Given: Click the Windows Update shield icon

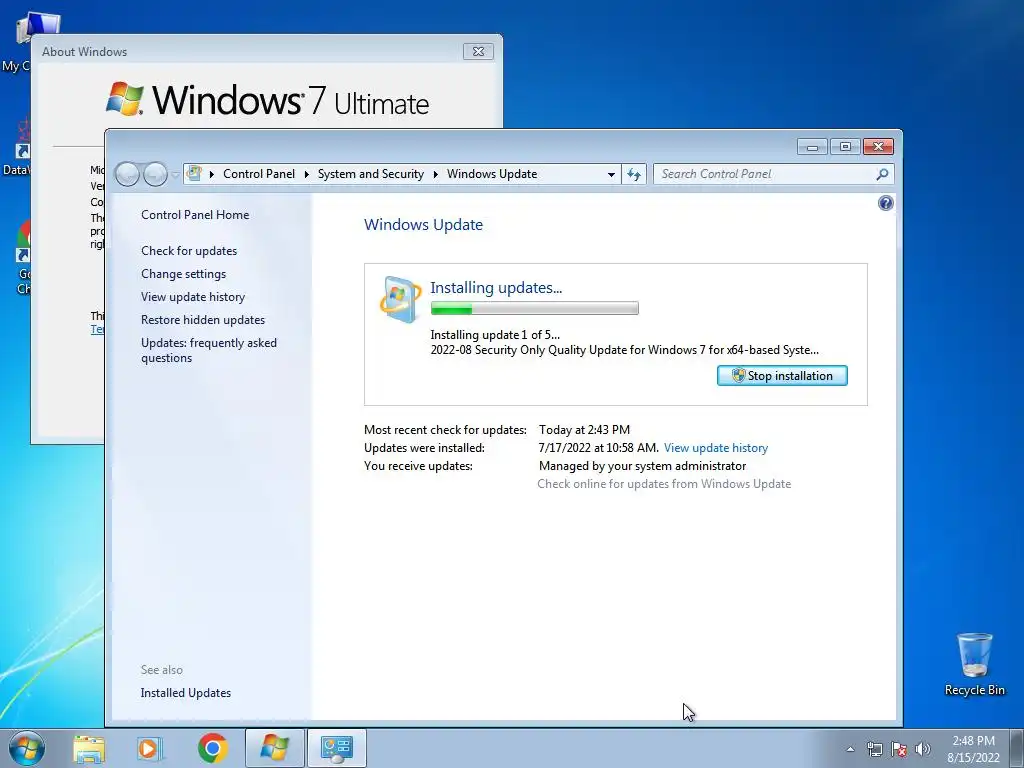Looking at the screenshot, I should (x=400, y=299).
